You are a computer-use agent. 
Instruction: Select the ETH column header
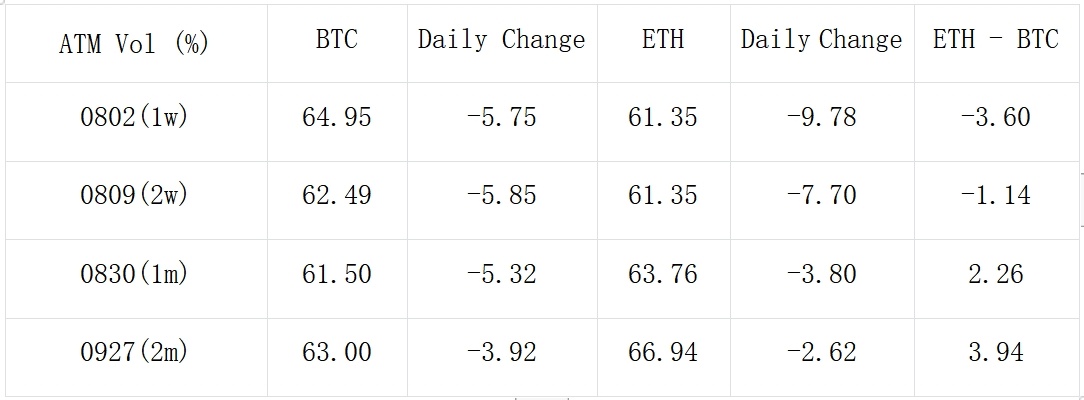click(x=662, y=40)
